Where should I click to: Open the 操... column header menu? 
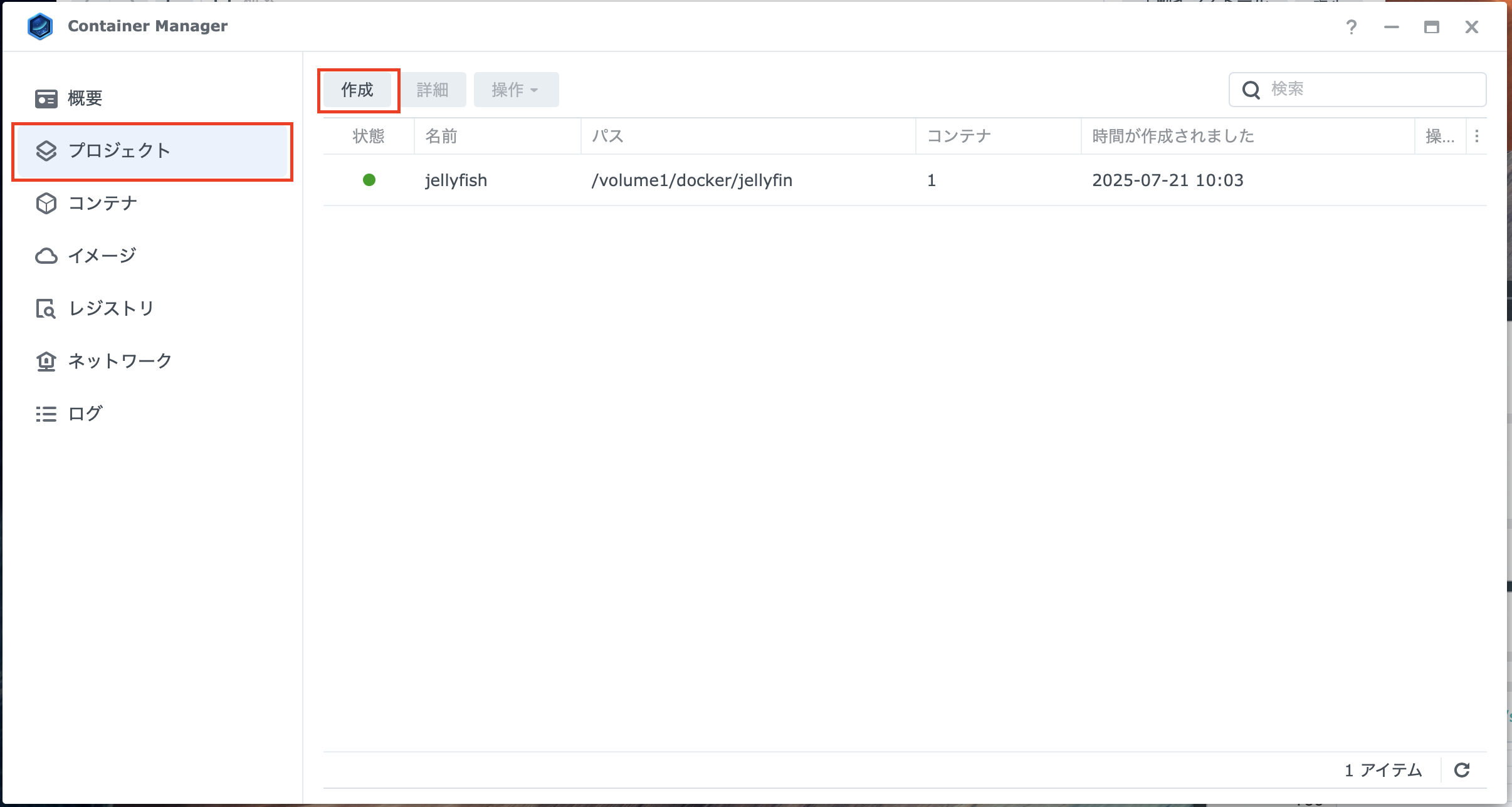click(1441, 136)
